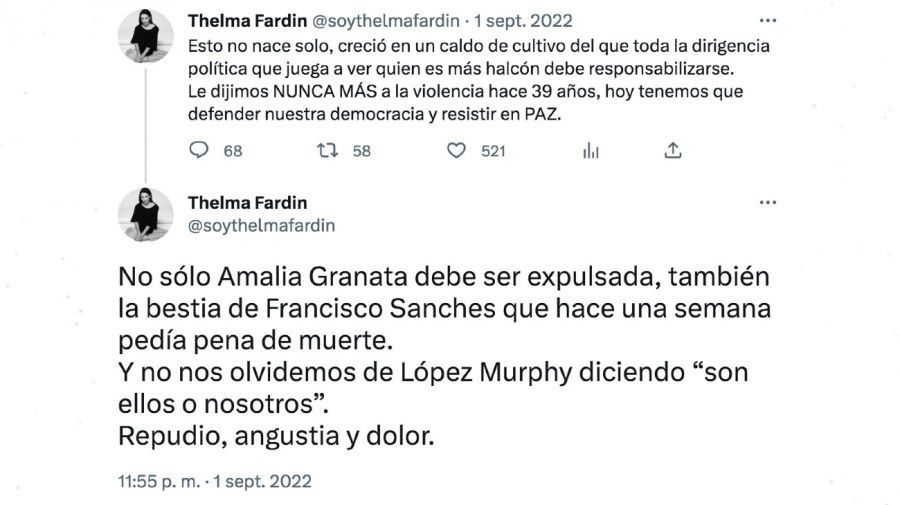Click @soythelmafardin handle under second tweet name
The width and height of the screenshot is (900, 505).
coord(262,226)
